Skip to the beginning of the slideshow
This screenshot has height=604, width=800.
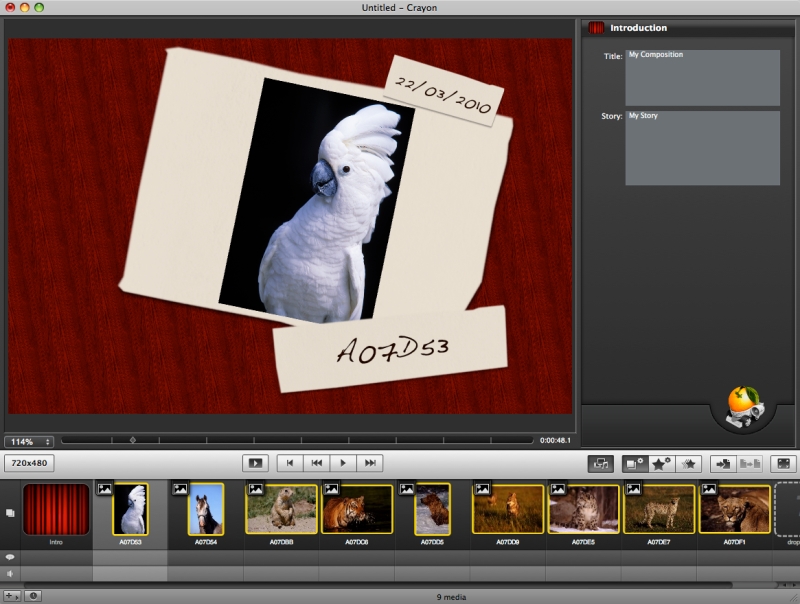[x=290, y=463]
